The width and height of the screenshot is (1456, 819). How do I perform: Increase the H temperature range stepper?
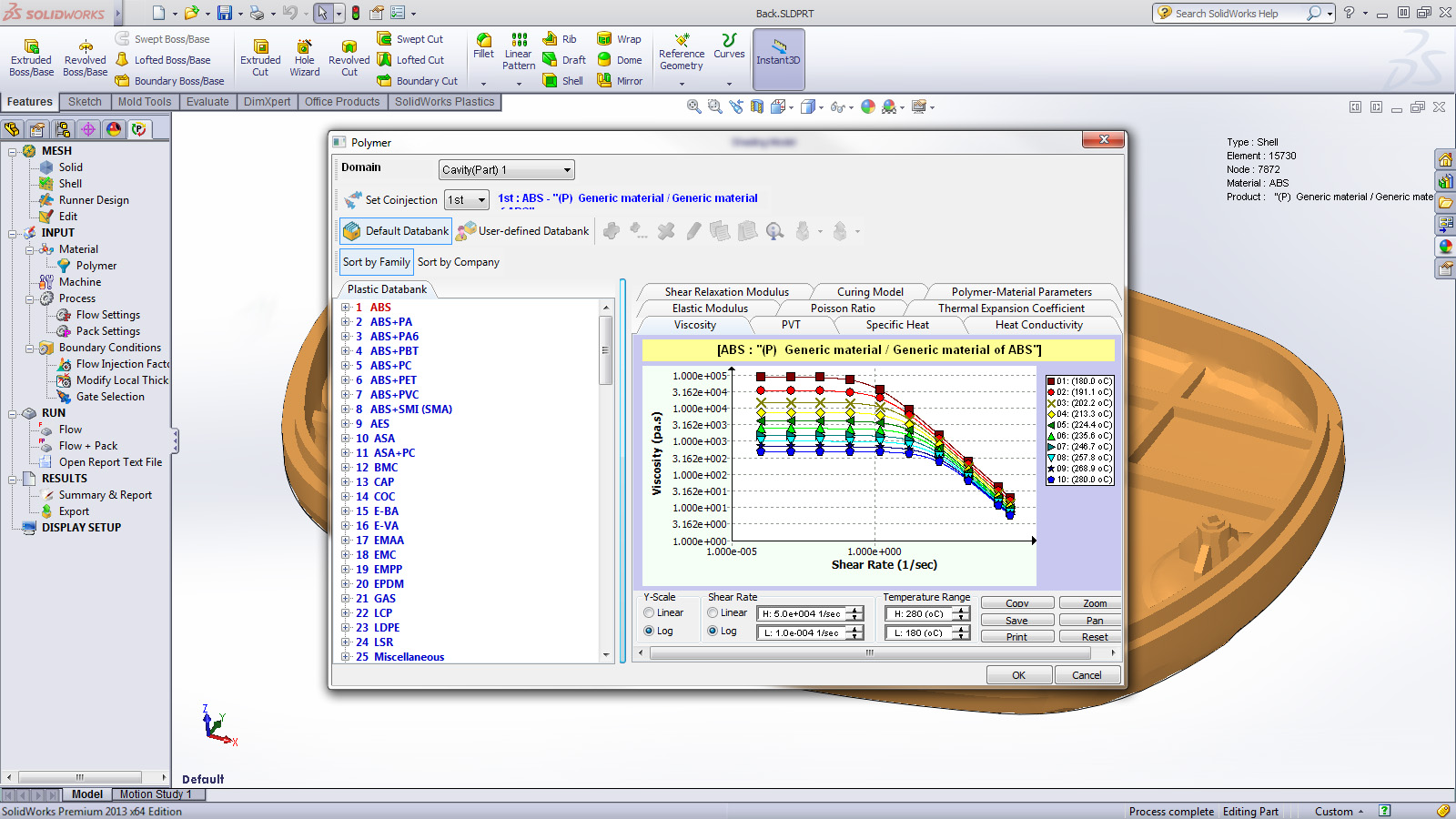(961, 609)
